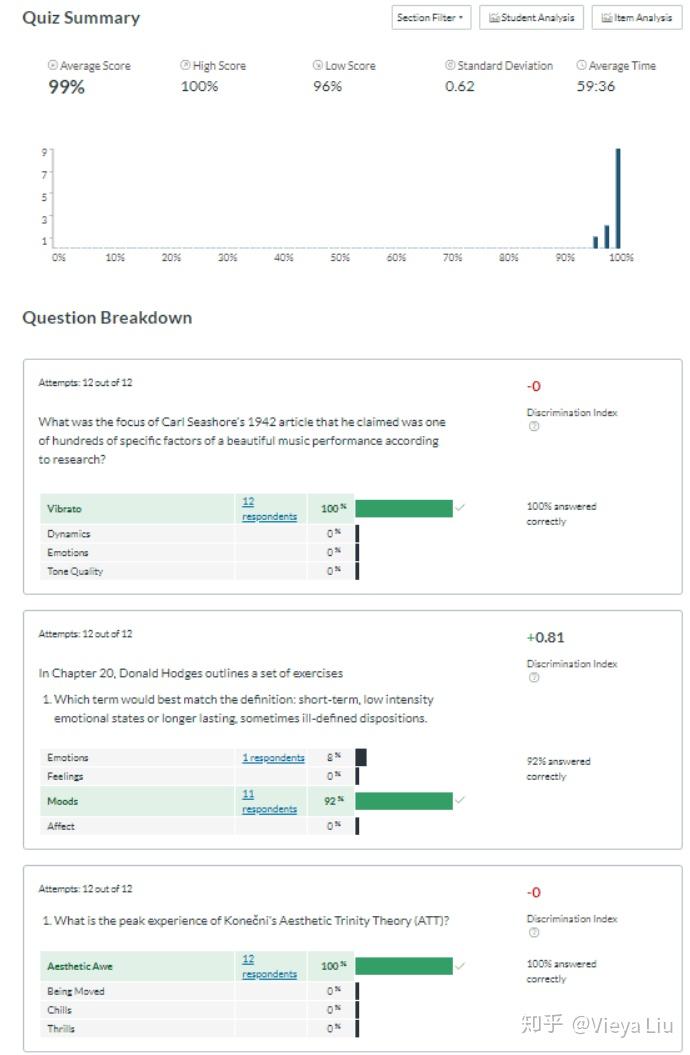Image resolution: width=690 pixels, height=1055 pixels.
Task: Open Discrimination Index help for Moods question
Action: (534, 678)
